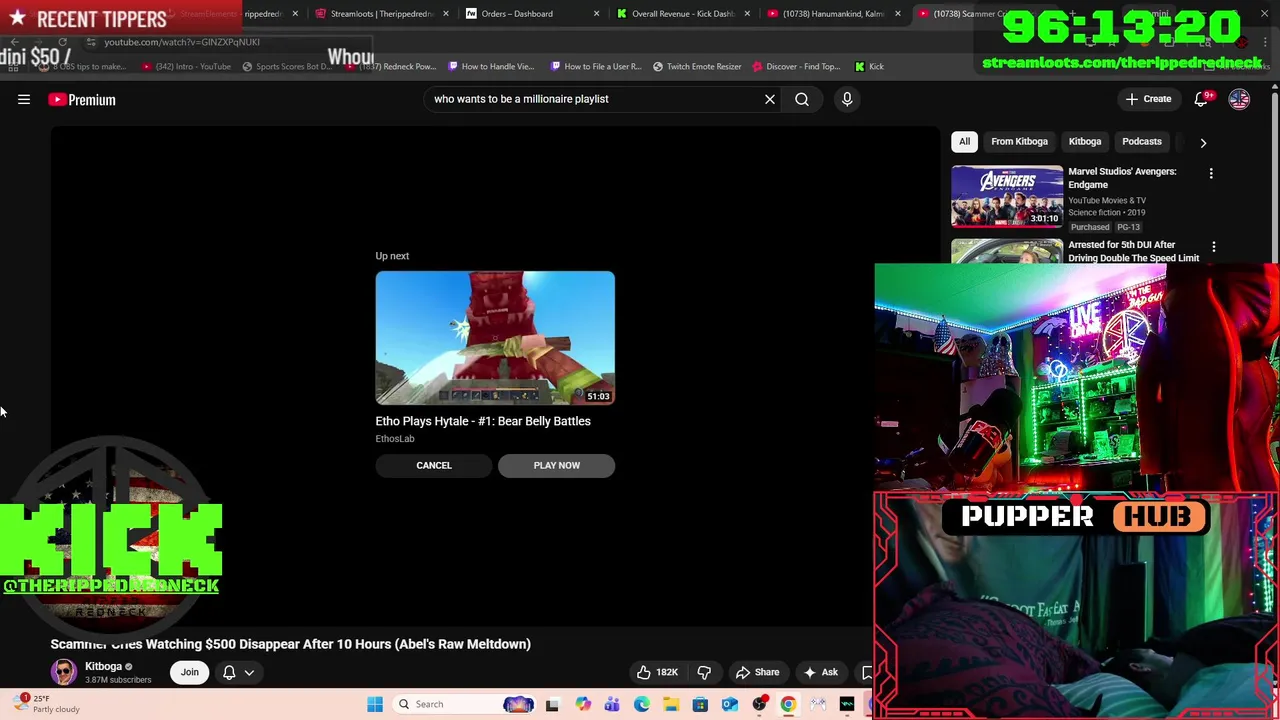
Task: Open the (342) Intro - YouTube bookmark
Action: [186, 66]
